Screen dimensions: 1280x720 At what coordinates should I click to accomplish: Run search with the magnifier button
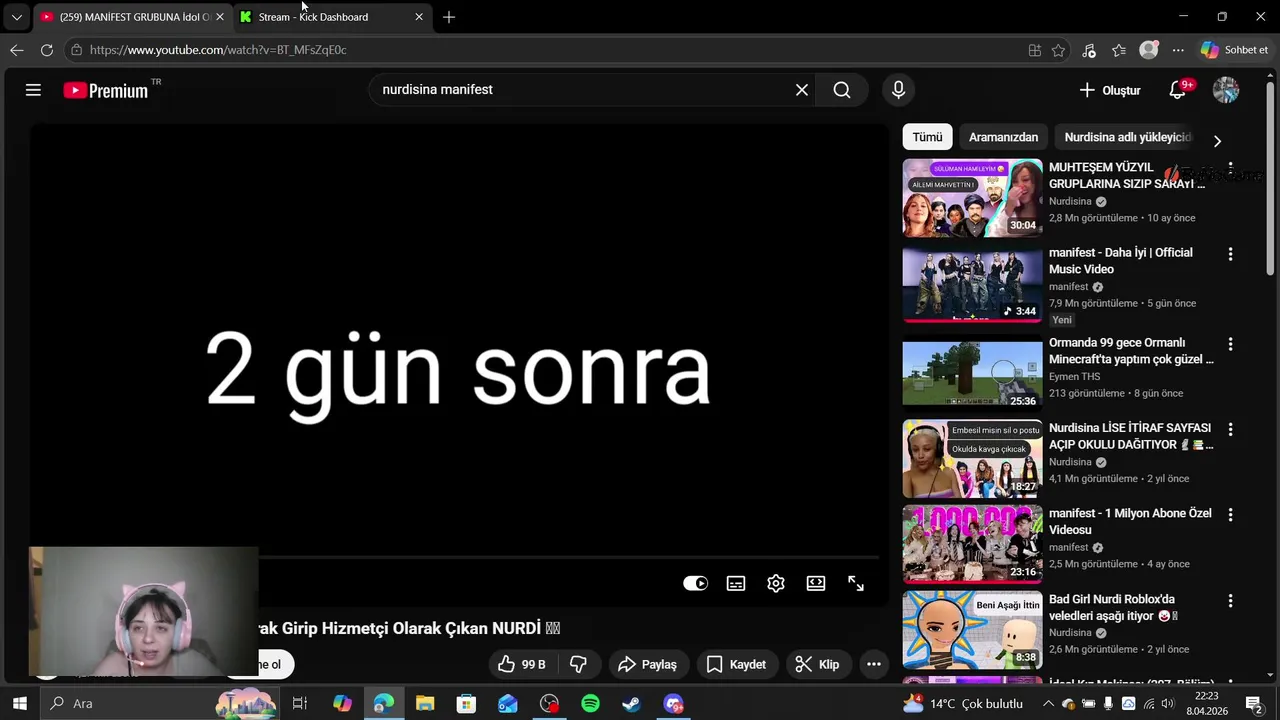[842, 90]
